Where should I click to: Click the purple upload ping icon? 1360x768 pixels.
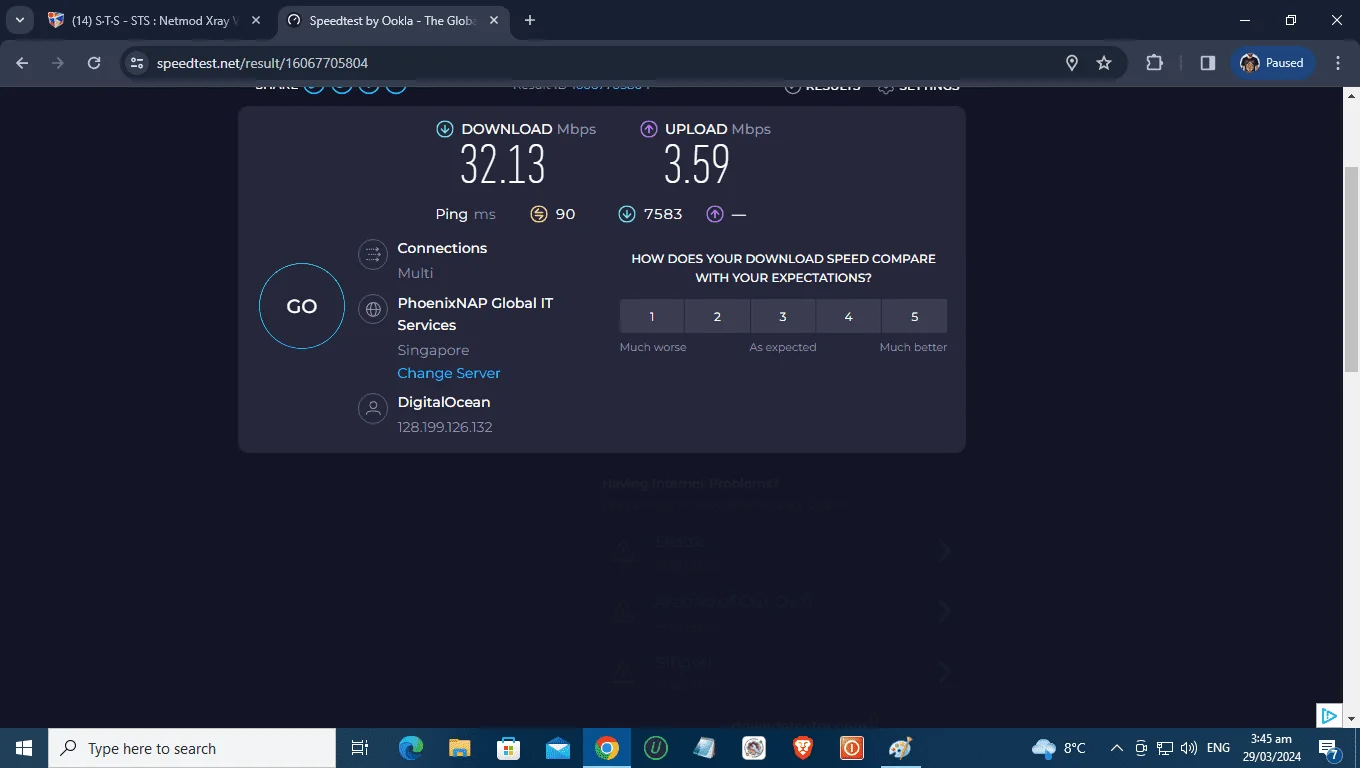[x=715, y=214]
